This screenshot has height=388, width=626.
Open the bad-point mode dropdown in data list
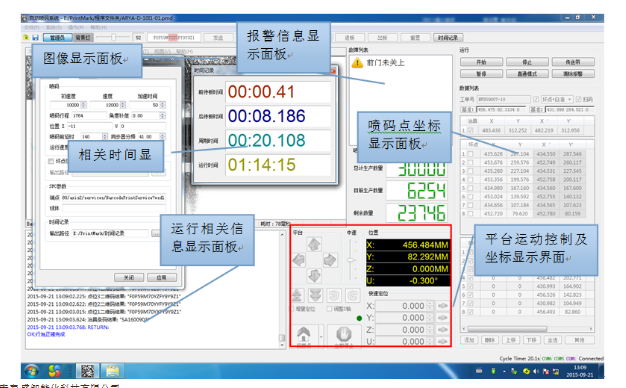click(x=557, y=99)
